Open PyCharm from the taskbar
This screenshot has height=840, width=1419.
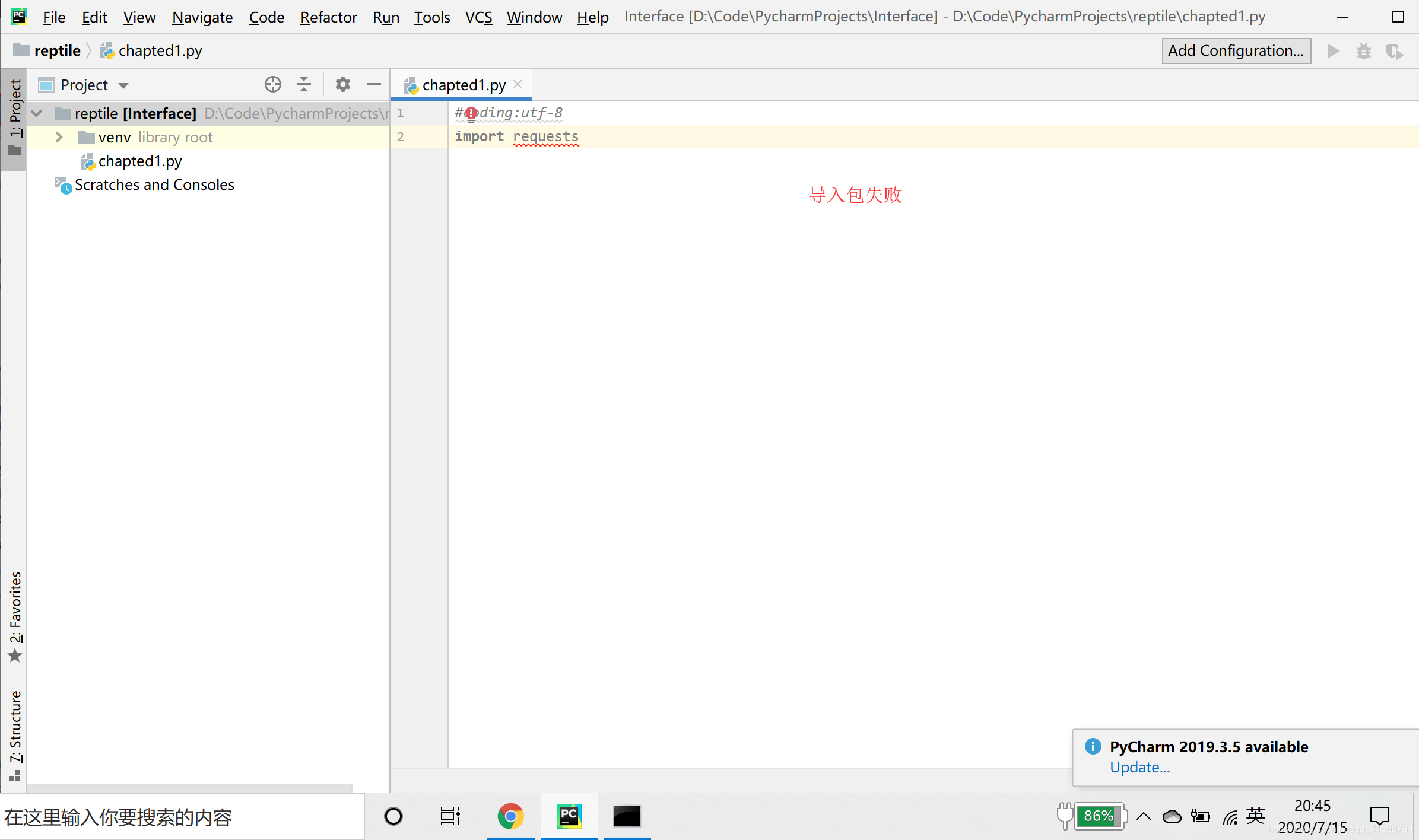click(x=569, y=816)
